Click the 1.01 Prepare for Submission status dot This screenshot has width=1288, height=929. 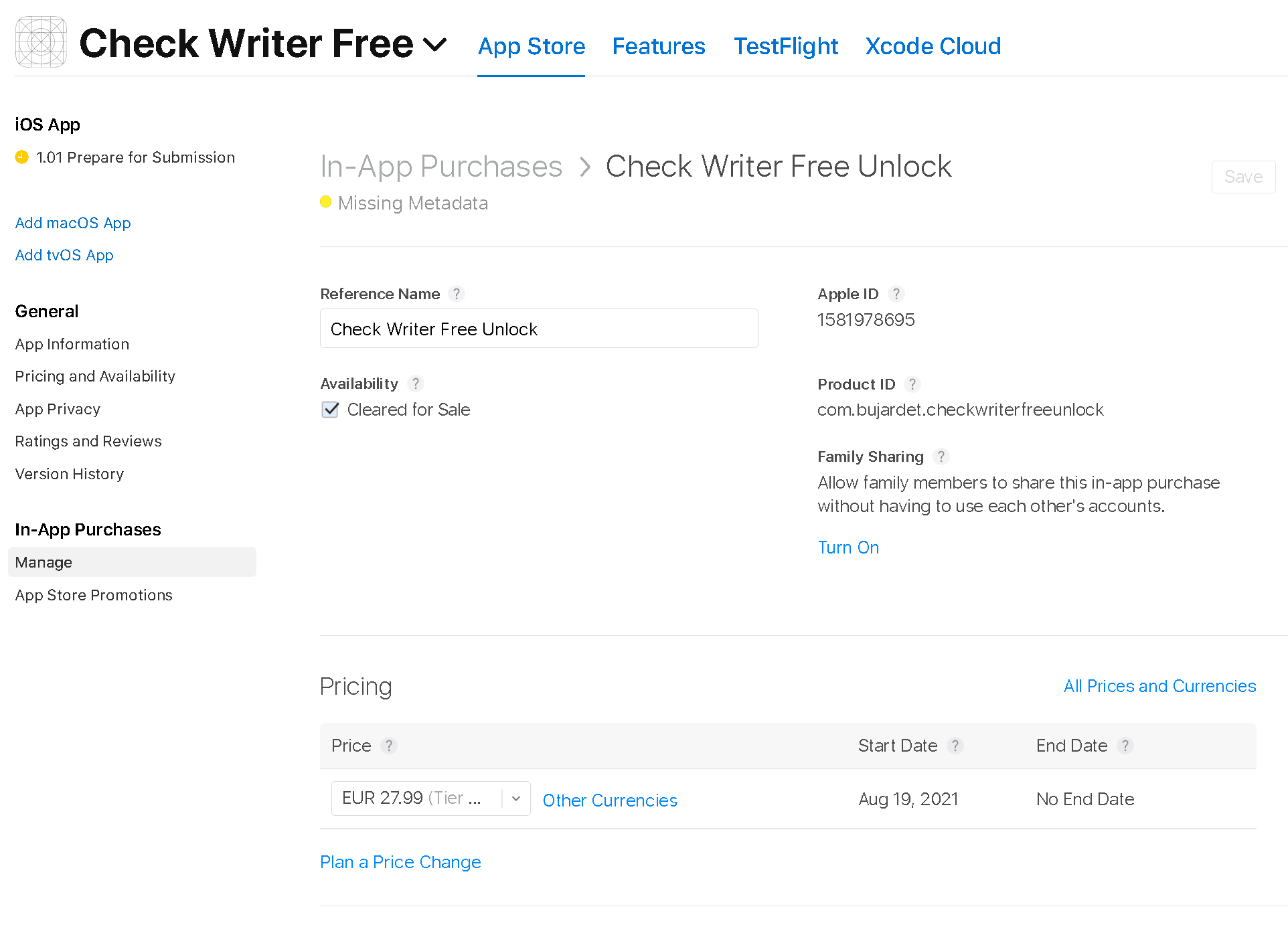pos(22,157)
